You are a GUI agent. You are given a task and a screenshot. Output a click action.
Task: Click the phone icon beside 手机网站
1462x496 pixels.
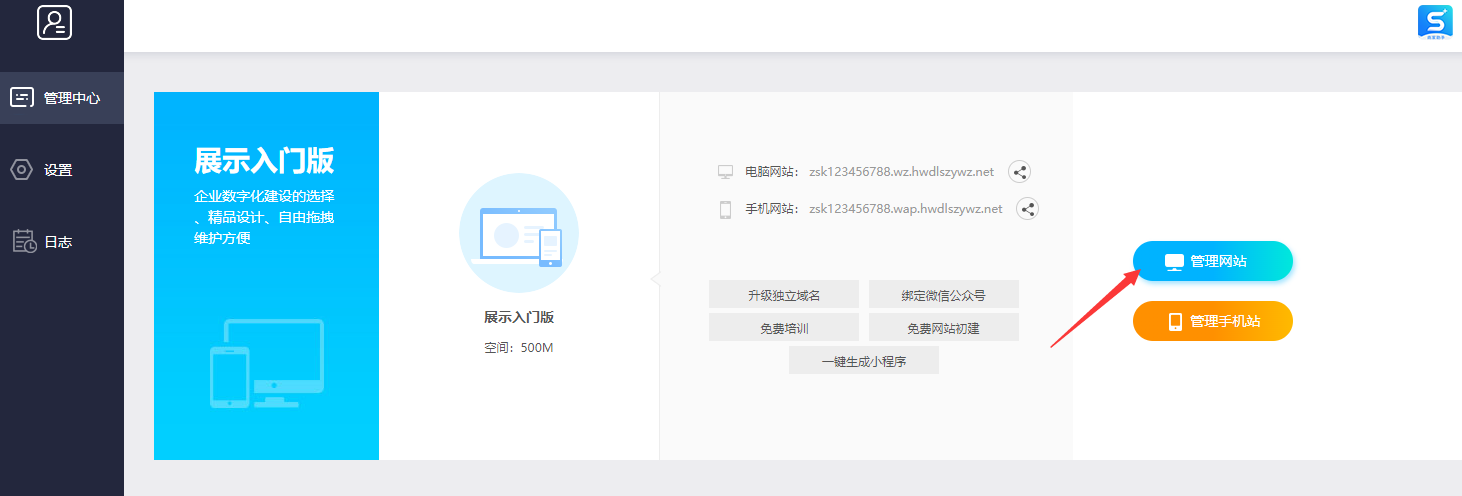pos(725,210)
